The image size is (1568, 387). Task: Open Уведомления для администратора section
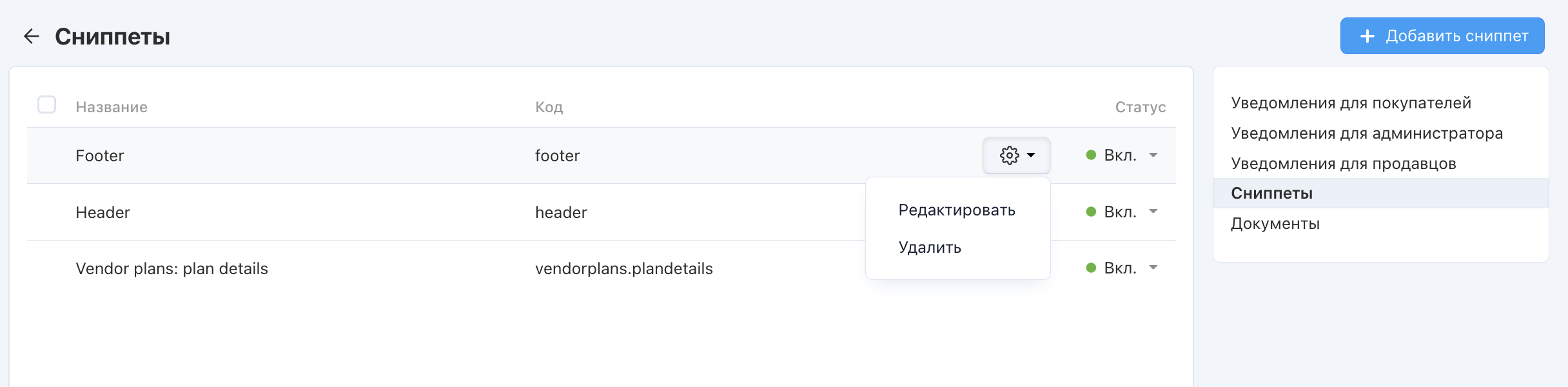point(1367,134)
